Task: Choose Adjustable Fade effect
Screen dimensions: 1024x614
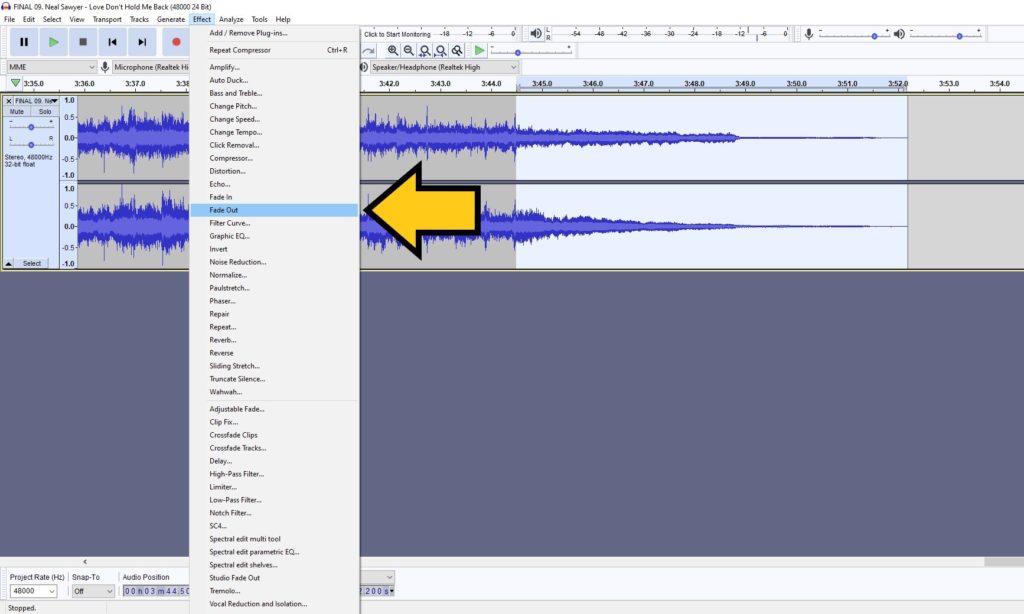Action: point(274,409)
